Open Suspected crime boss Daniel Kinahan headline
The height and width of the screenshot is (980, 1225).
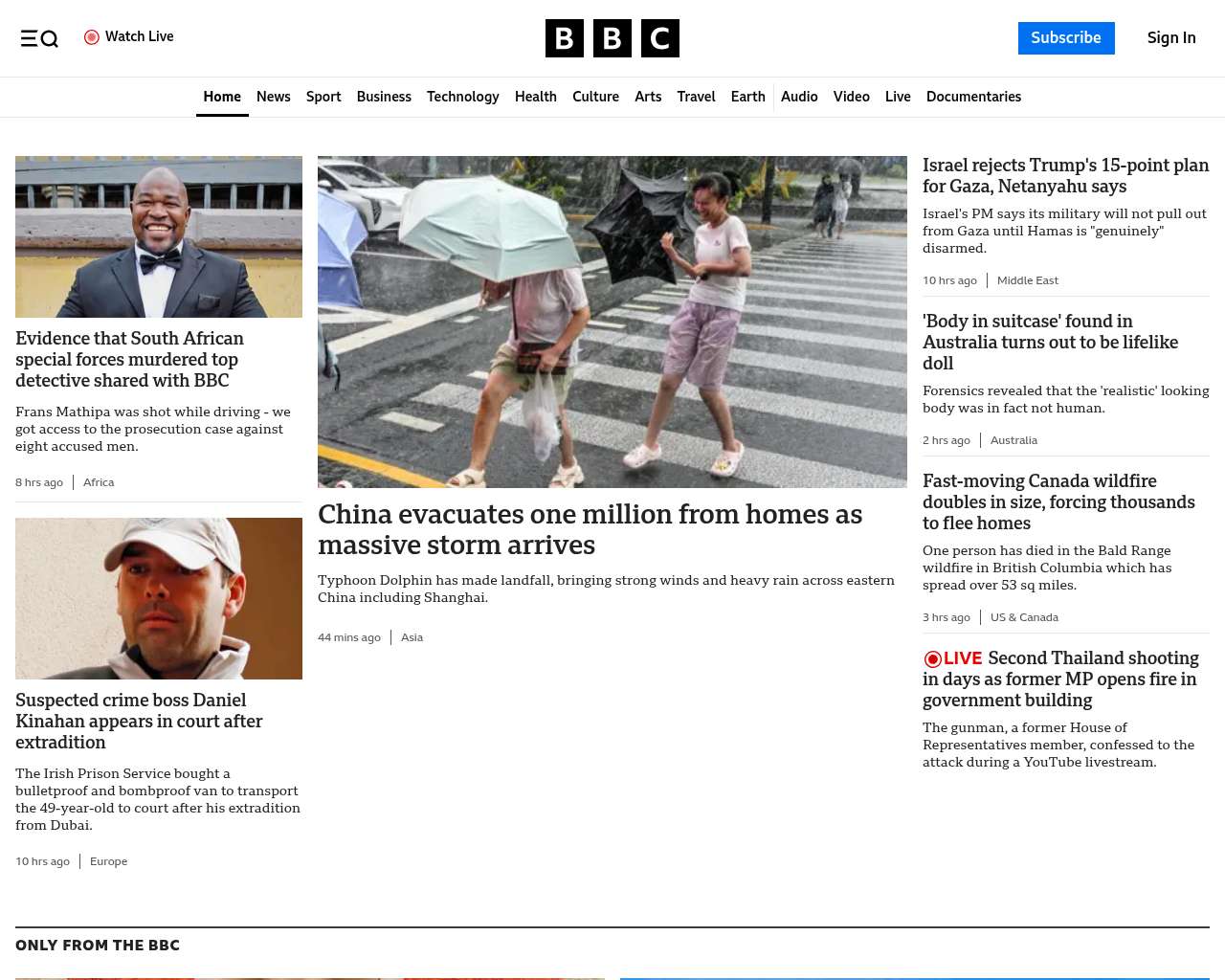click(x=139, y=722)
